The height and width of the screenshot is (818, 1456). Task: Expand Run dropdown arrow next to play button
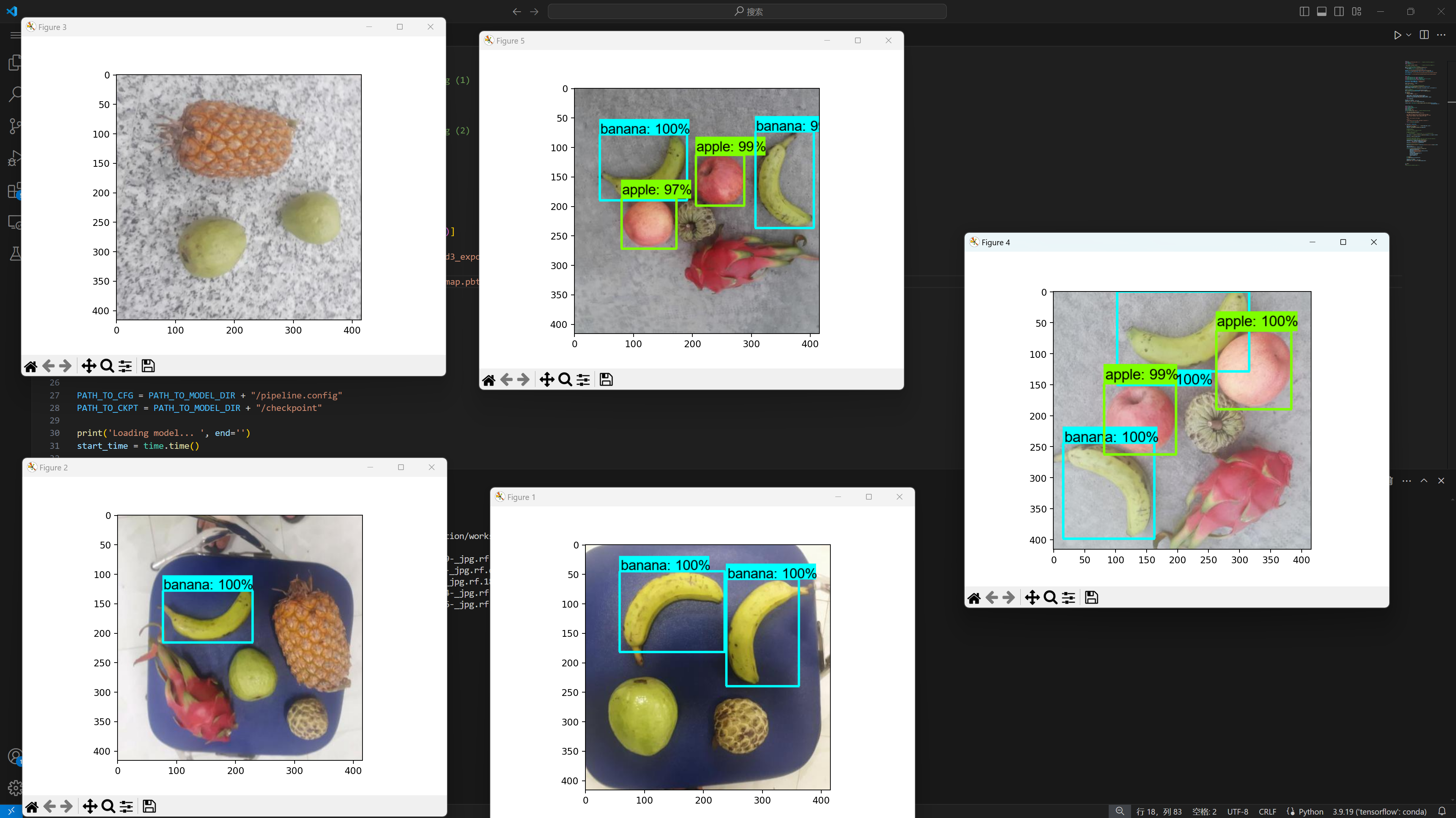[x=1409, y=35]
